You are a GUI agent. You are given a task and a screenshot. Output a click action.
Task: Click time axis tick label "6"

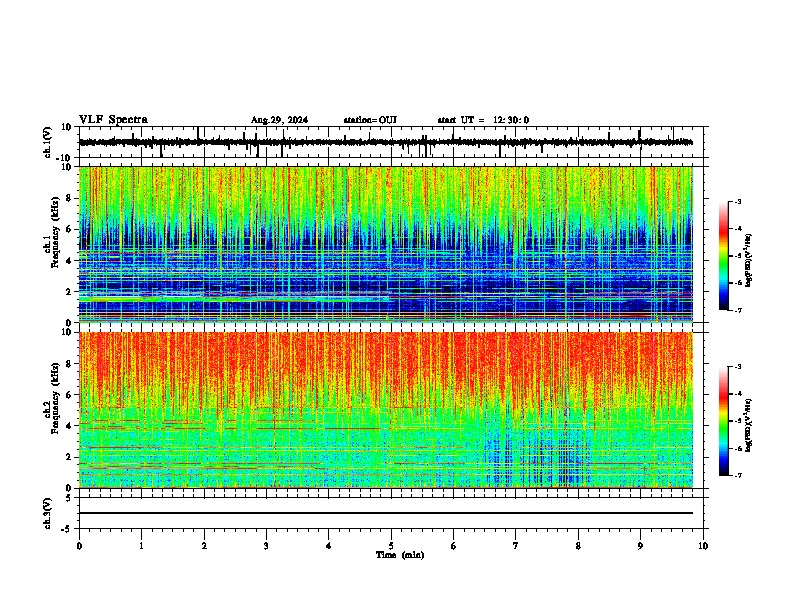pos(453,546)
